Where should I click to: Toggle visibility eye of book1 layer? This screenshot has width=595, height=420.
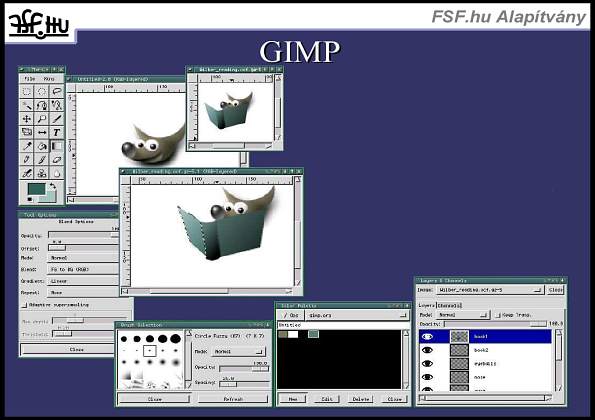pyautogui.click(x=427, y=337)
